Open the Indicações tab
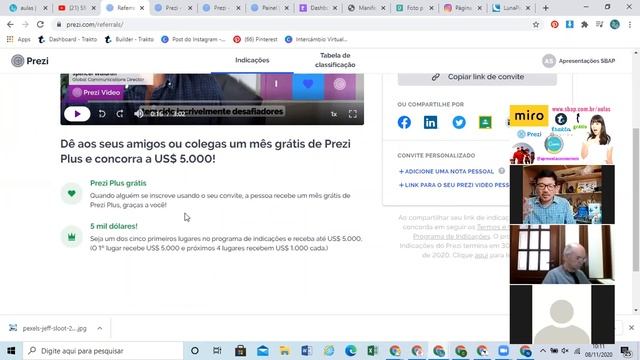Image resolution: width=640 pixels, height=360 pixels. coord(252,60)
